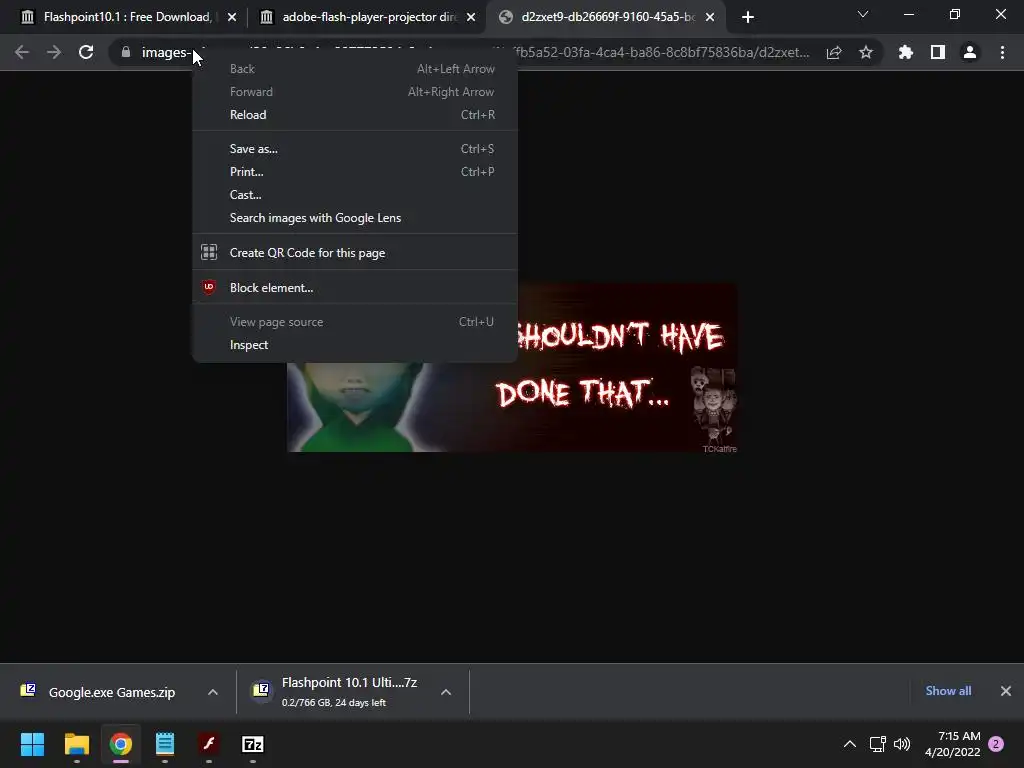Image resolution: width=1024 pixels, height=768 pixels.
Task: Close the downloads bar
Action: (x=1006, y=691)
